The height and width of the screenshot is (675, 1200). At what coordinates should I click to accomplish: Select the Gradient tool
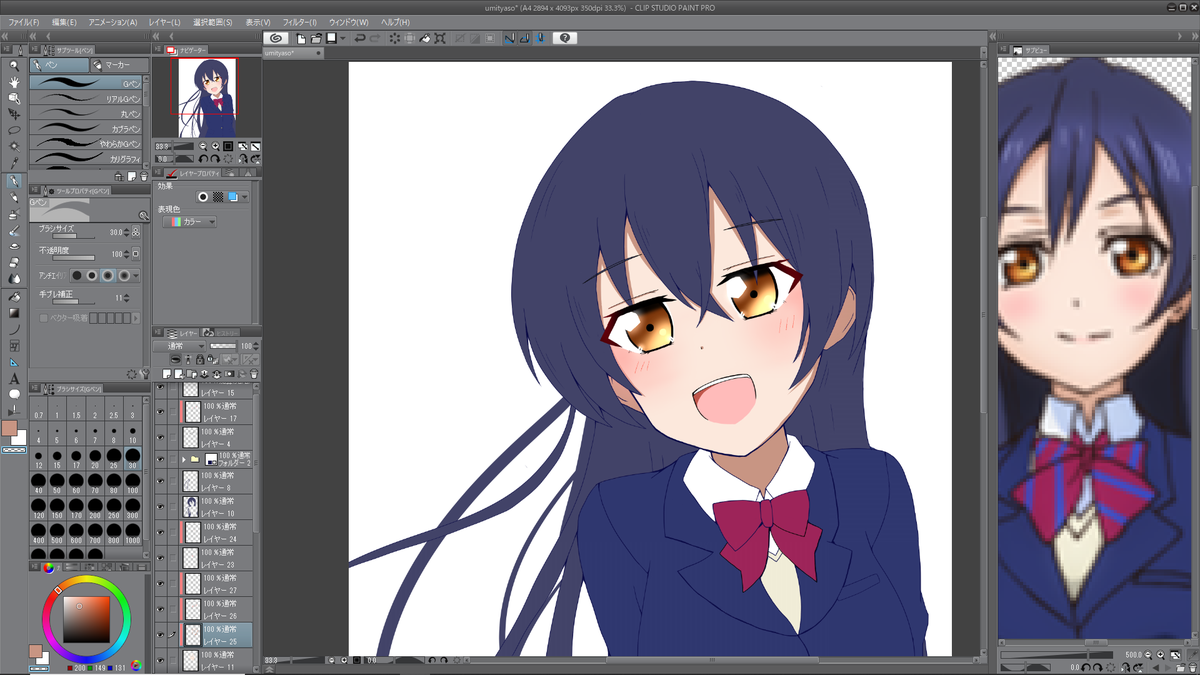click(14, 312)
